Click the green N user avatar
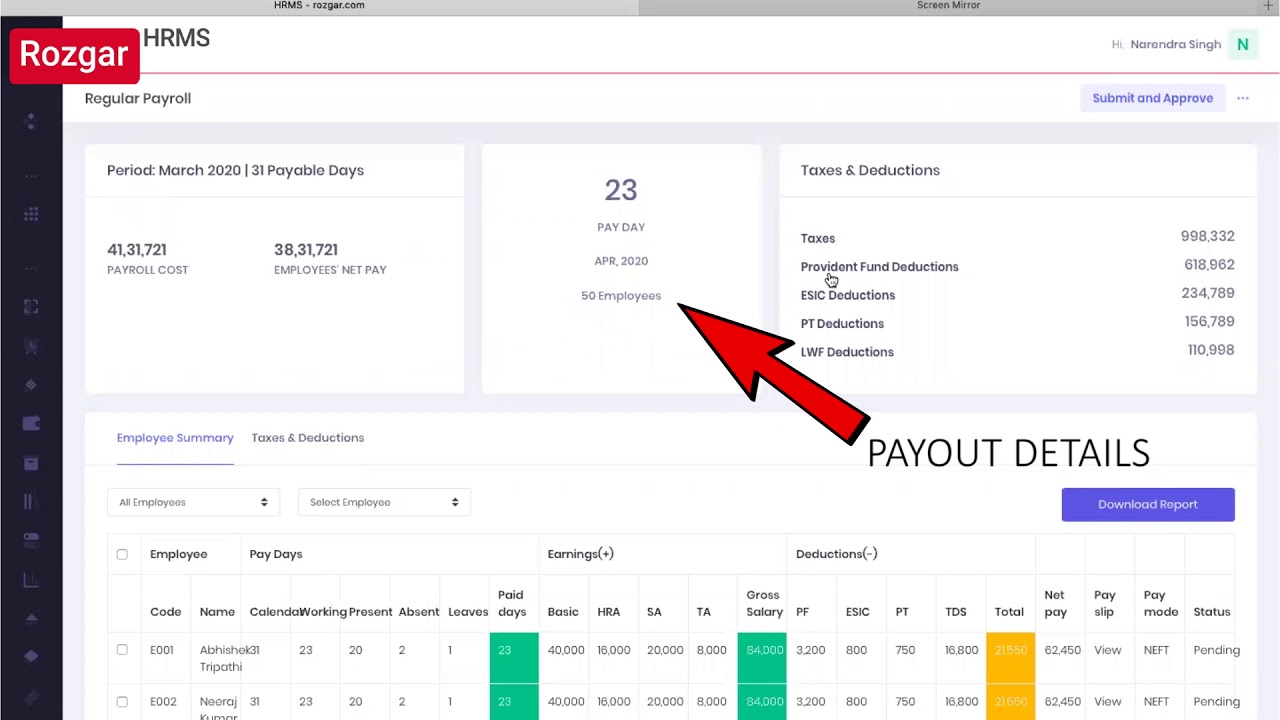1280x720 pixels. tap(1243, 44)
